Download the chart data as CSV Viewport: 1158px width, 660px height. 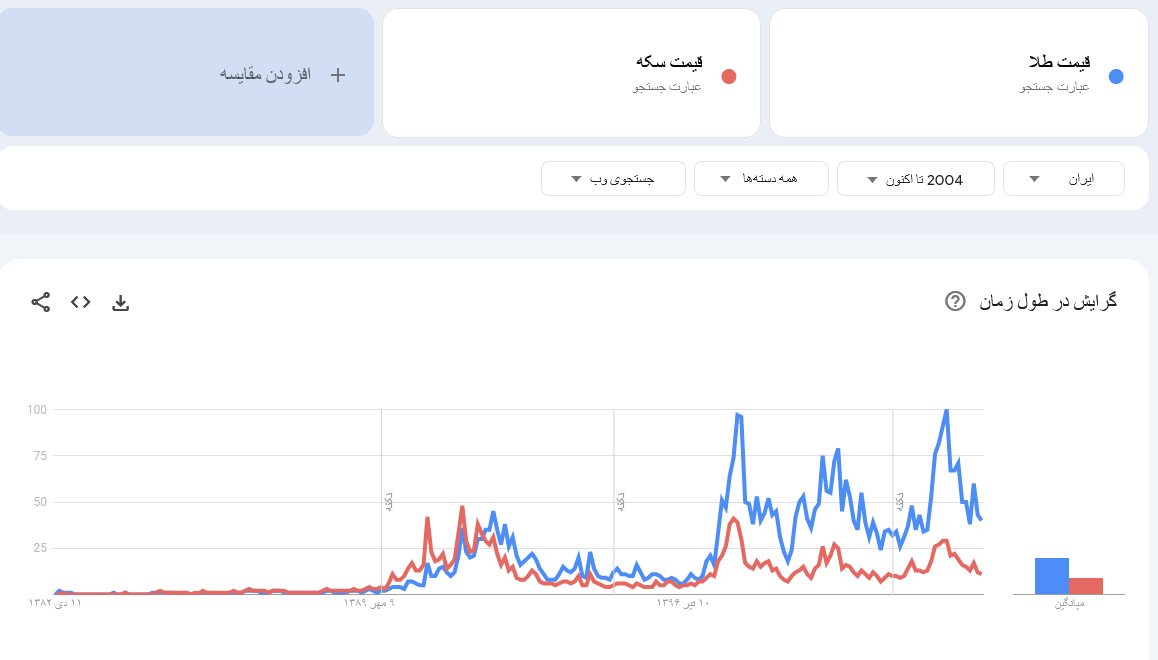(x=121, y=302)
